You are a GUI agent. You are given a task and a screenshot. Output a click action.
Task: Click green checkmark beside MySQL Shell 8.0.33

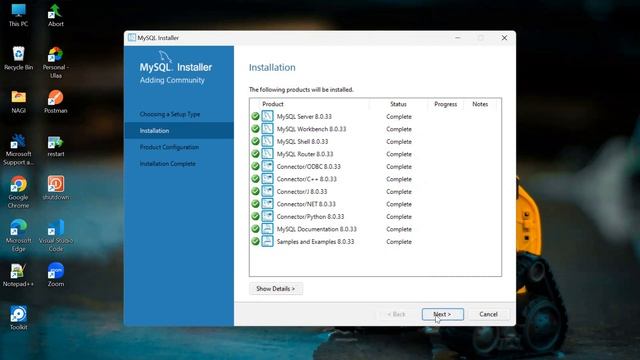256,141
